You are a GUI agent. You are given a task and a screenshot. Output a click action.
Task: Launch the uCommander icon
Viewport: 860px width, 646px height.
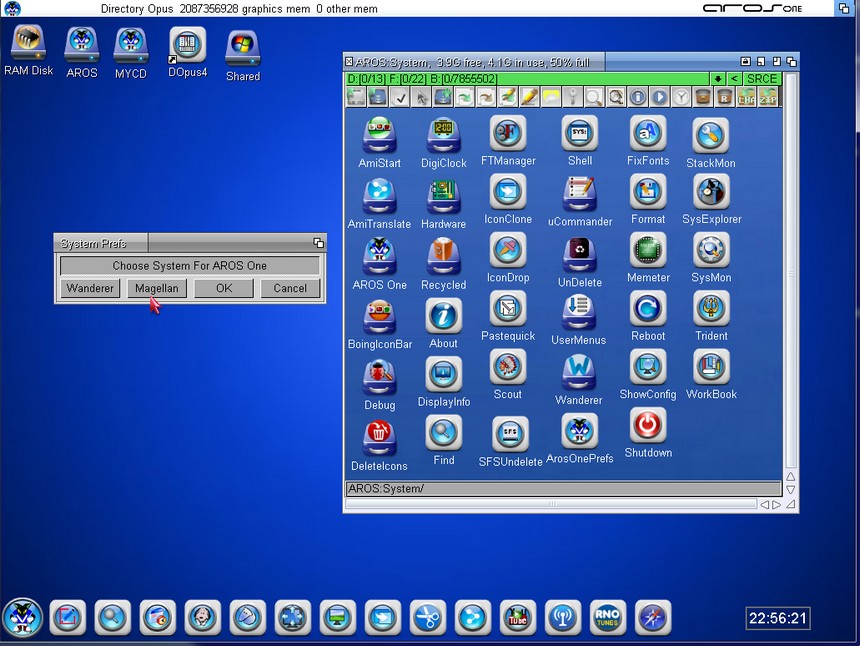click(x=579, y=194)
